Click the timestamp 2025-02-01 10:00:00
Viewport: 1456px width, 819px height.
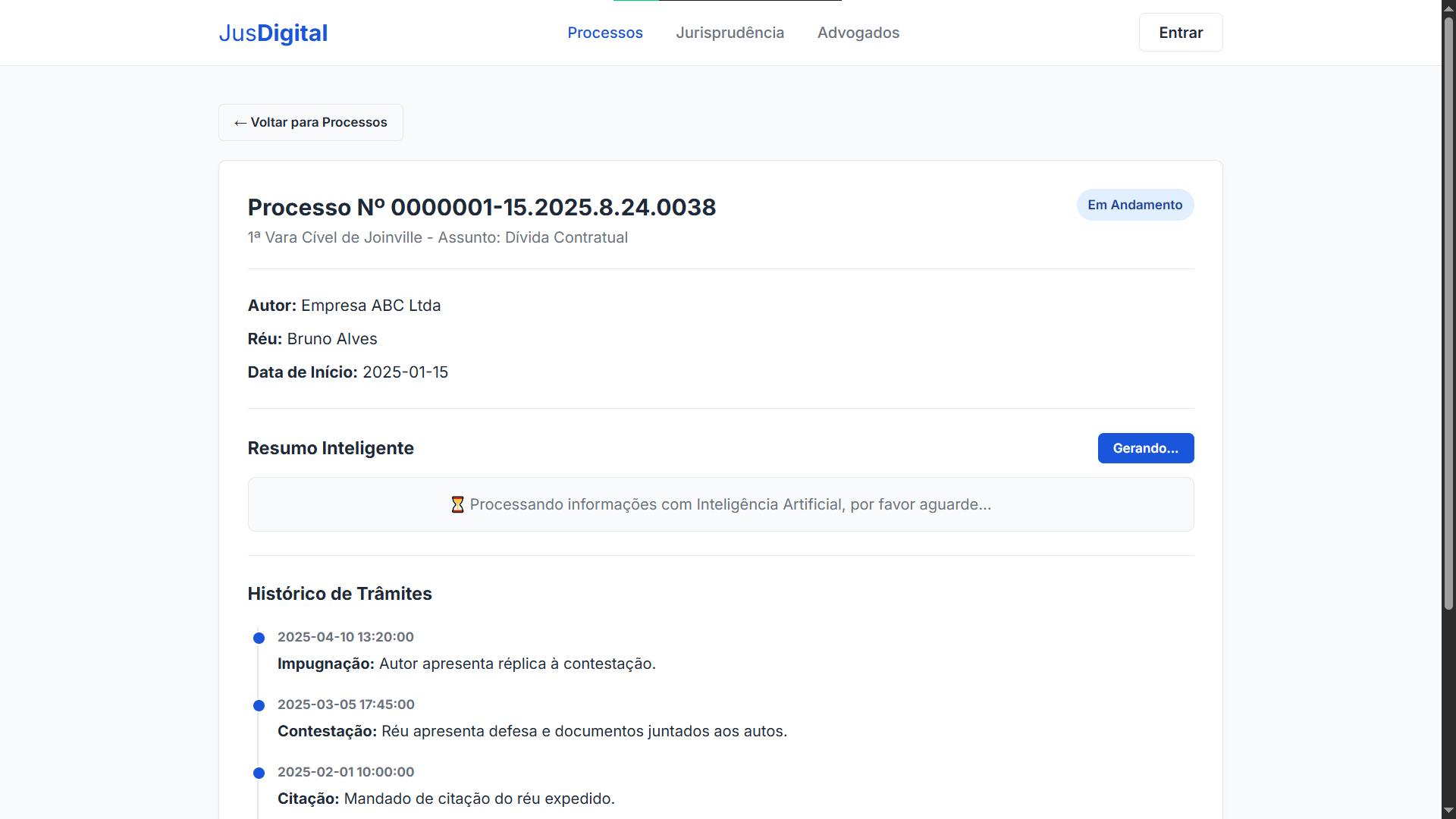tap(346, 772)
